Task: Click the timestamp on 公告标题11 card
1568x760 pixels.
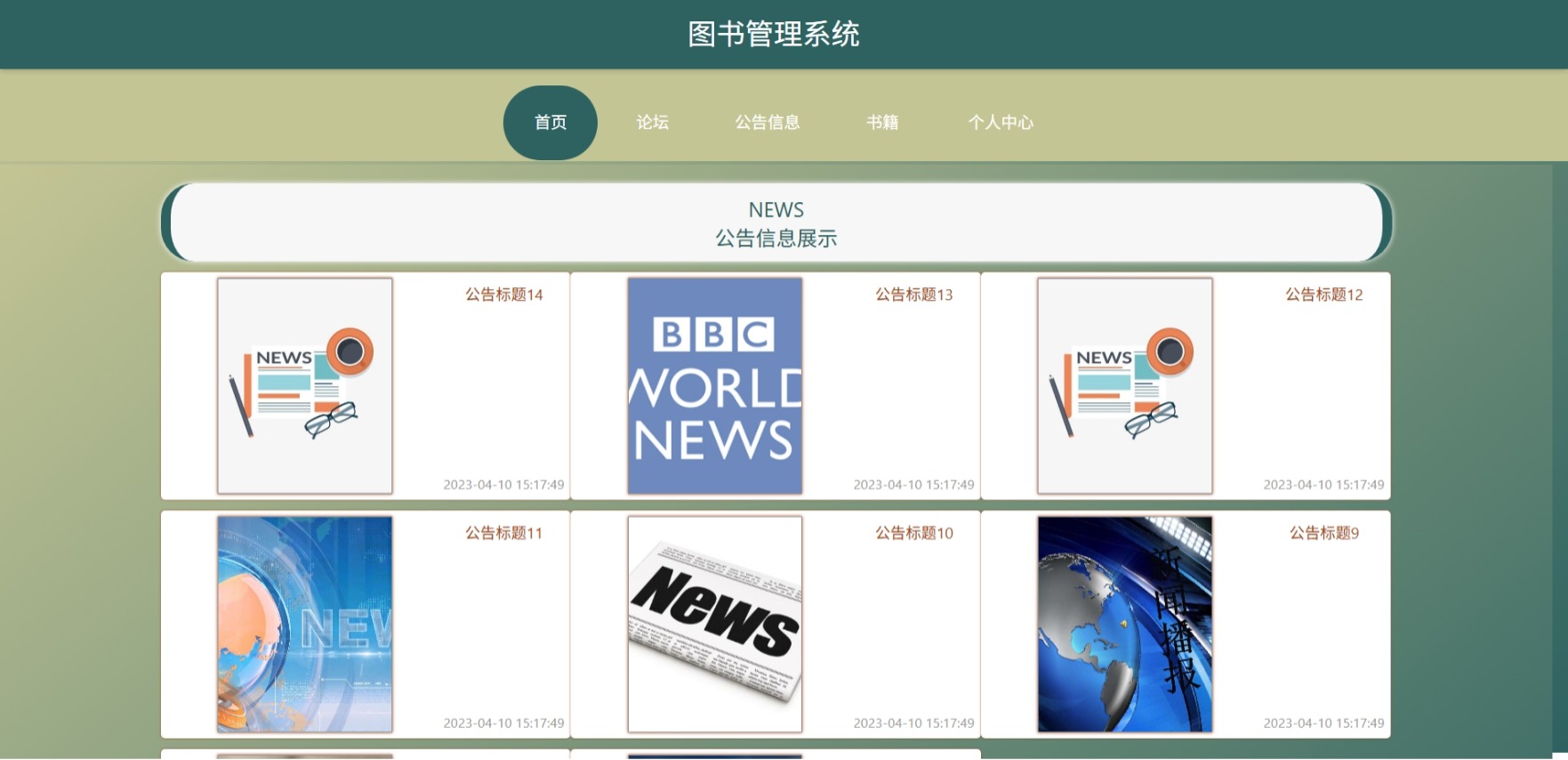Action: 504,724
